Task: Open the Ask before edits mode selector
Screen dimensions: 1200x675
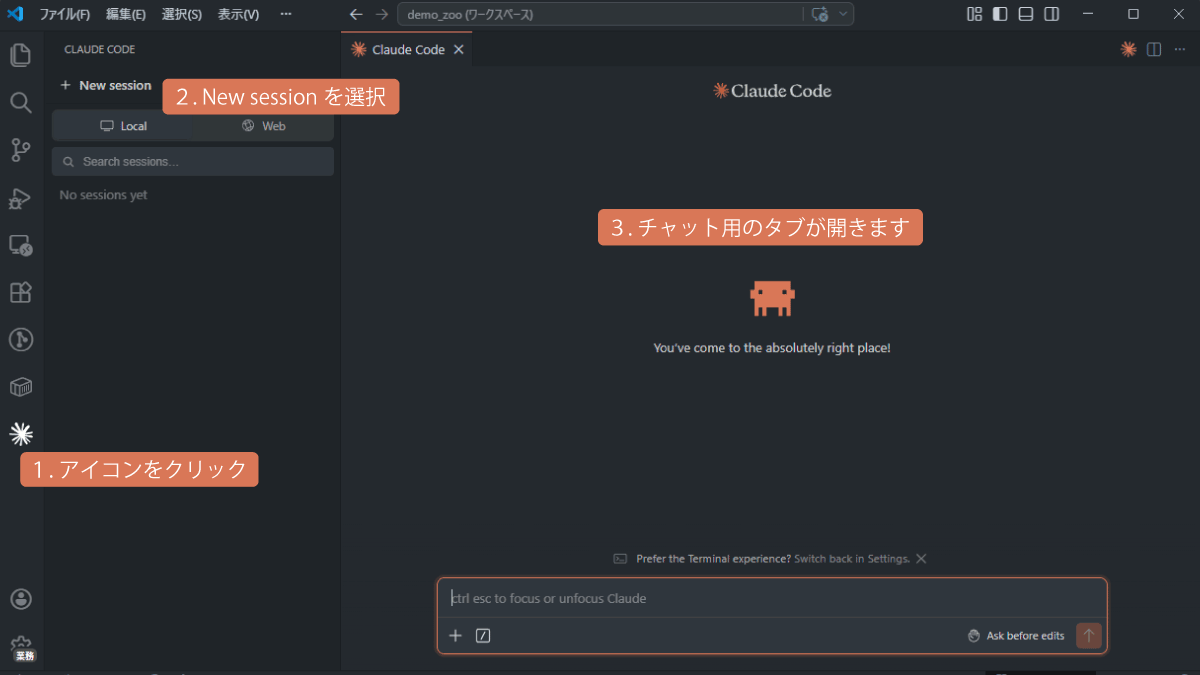Action: 1015,636
